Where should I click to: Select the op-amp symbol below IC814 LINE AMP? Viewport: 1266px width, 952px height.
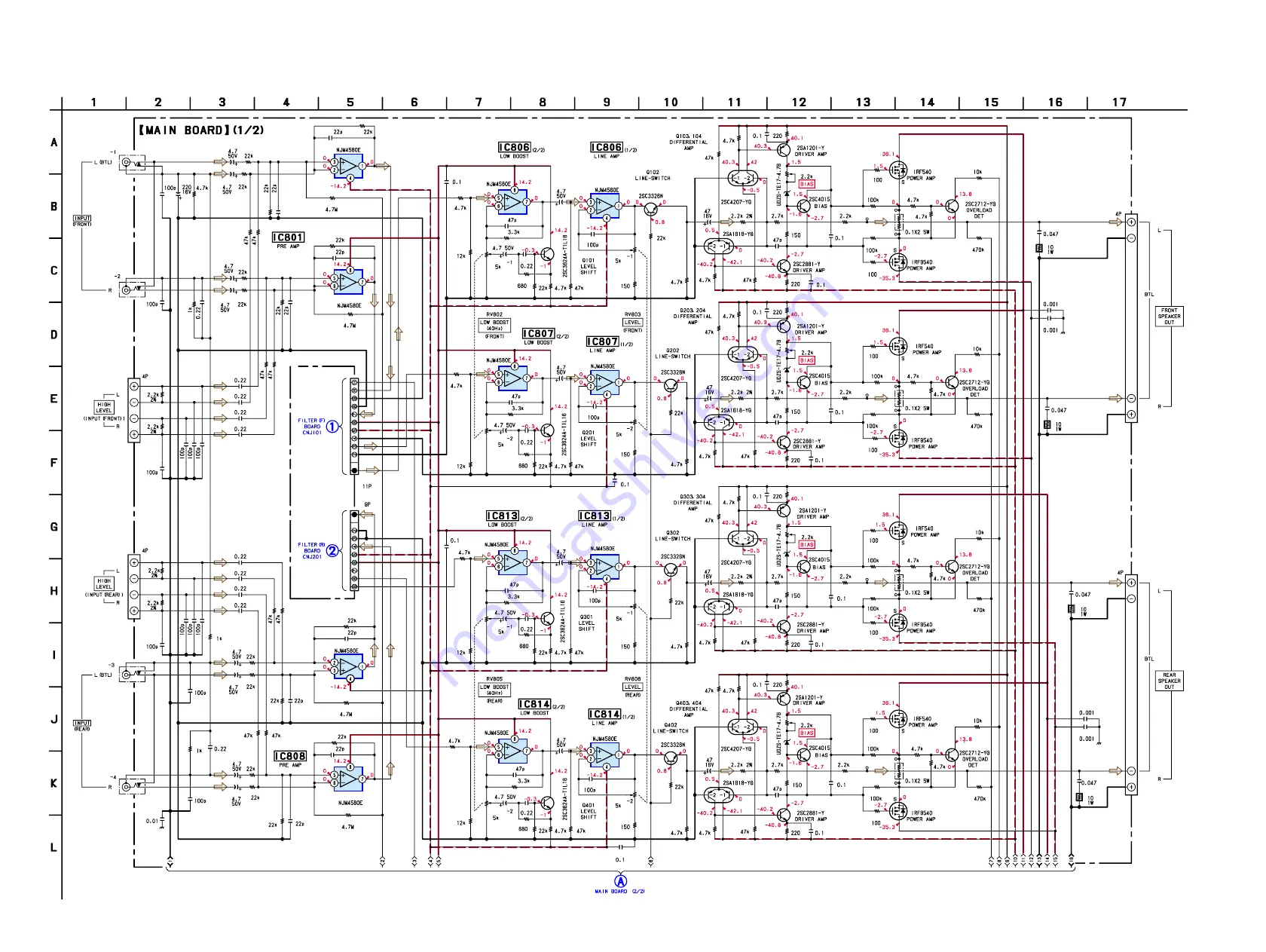coord(604,755)
